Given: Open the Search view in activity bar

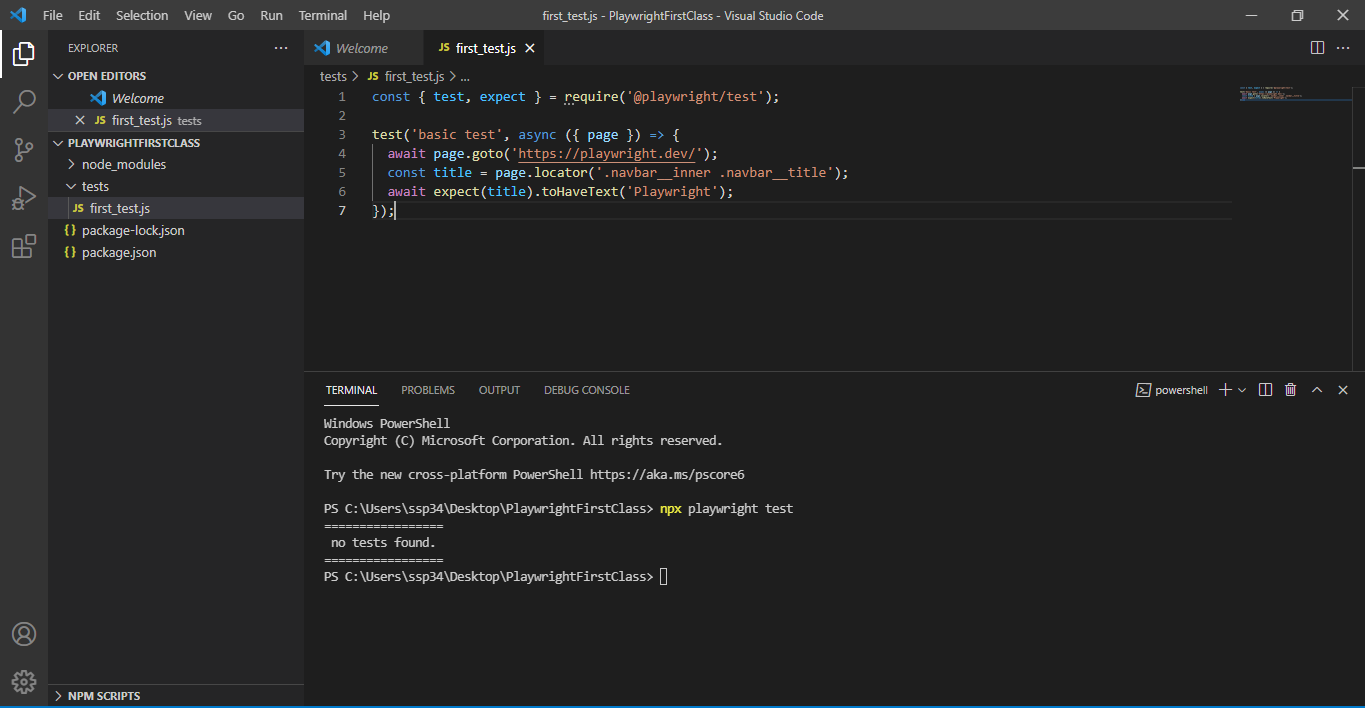Looking at the screenshot, I should coord(24,101).
